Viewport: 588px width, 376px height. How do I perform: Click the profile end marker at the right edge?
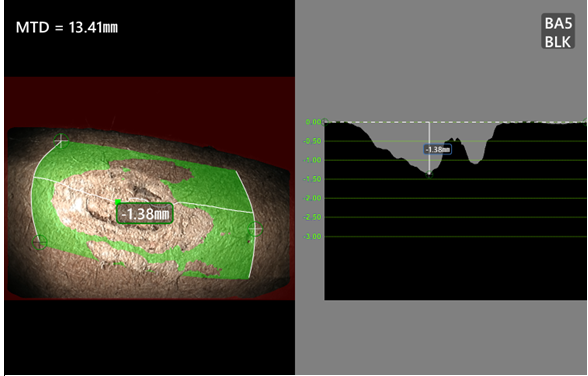coord(586,121)
